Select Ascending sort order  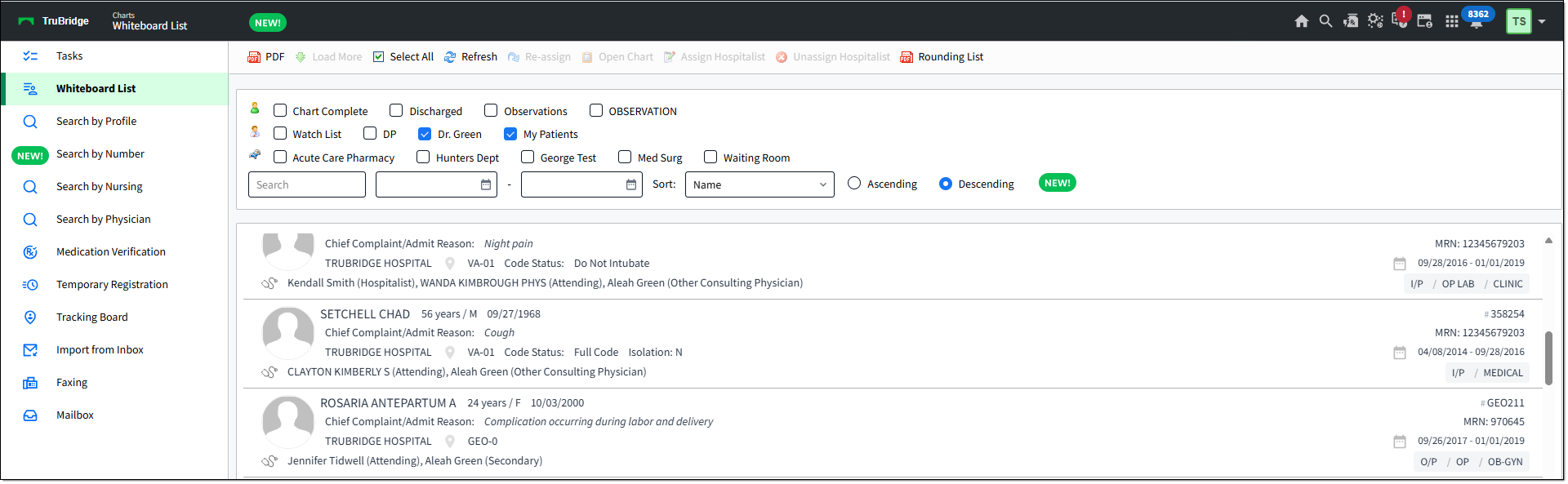854,184
